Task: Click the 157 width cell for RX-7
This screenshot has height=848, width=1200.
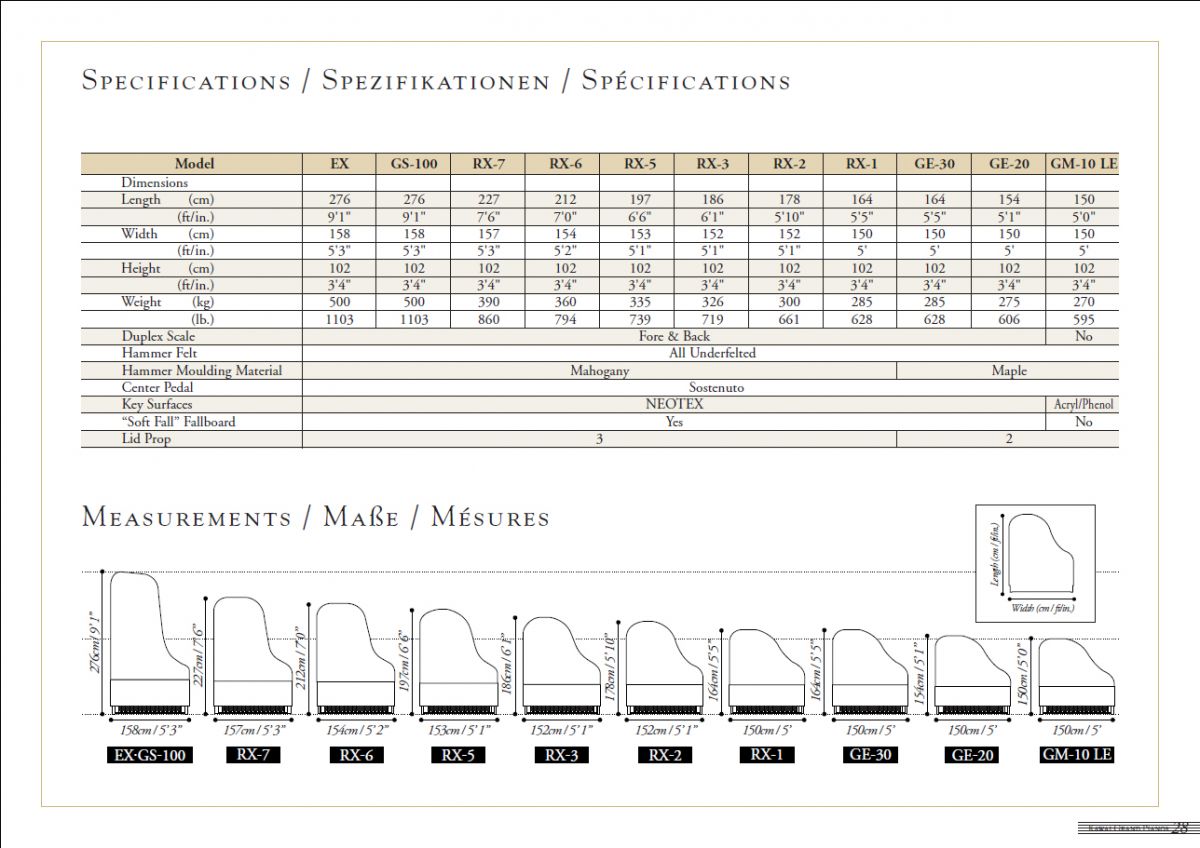Action: (488, 234)
